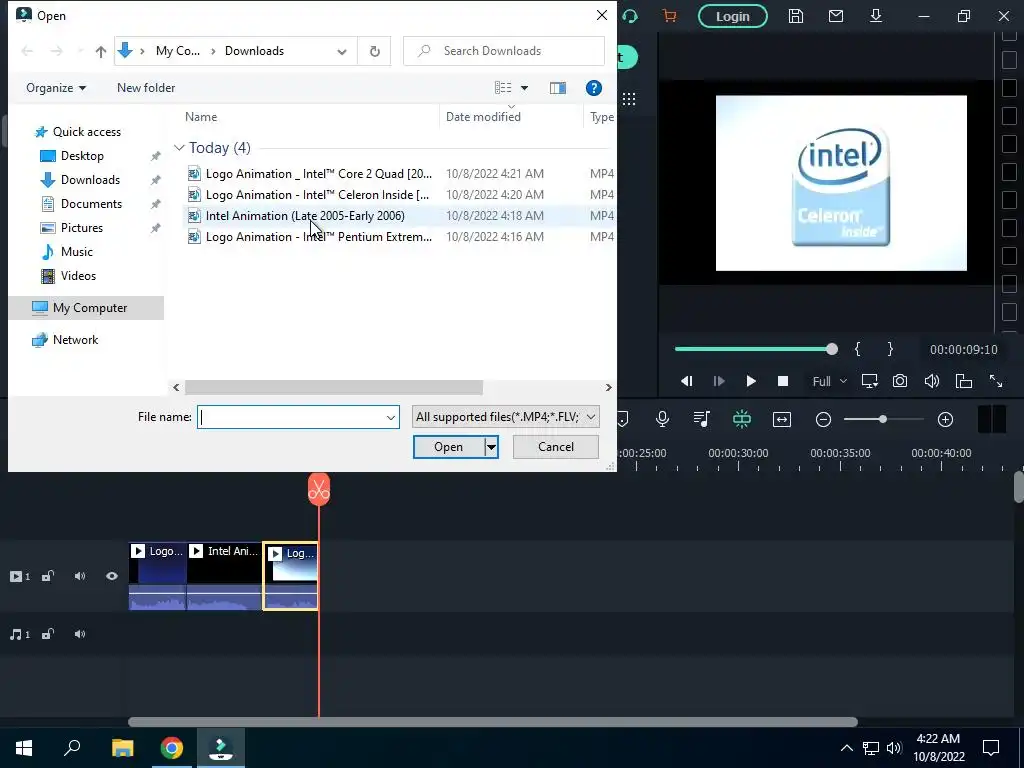The width and height of the screenshot is (1024, 768).
Task: Zoom in timeline with plus icon
Action: coord(945,419)
